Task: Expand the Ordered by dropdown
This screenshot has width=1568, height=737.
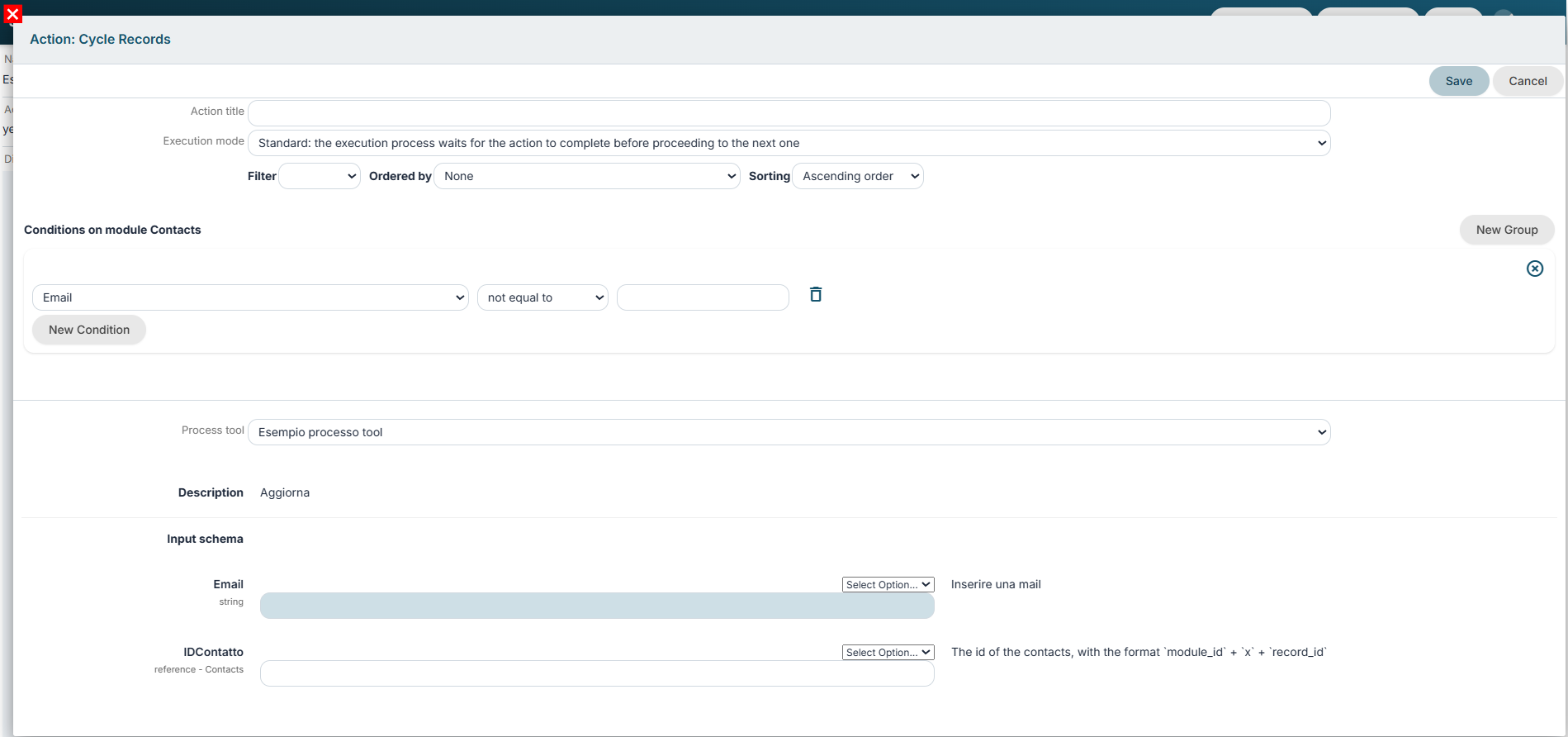Action: (586, 176)
